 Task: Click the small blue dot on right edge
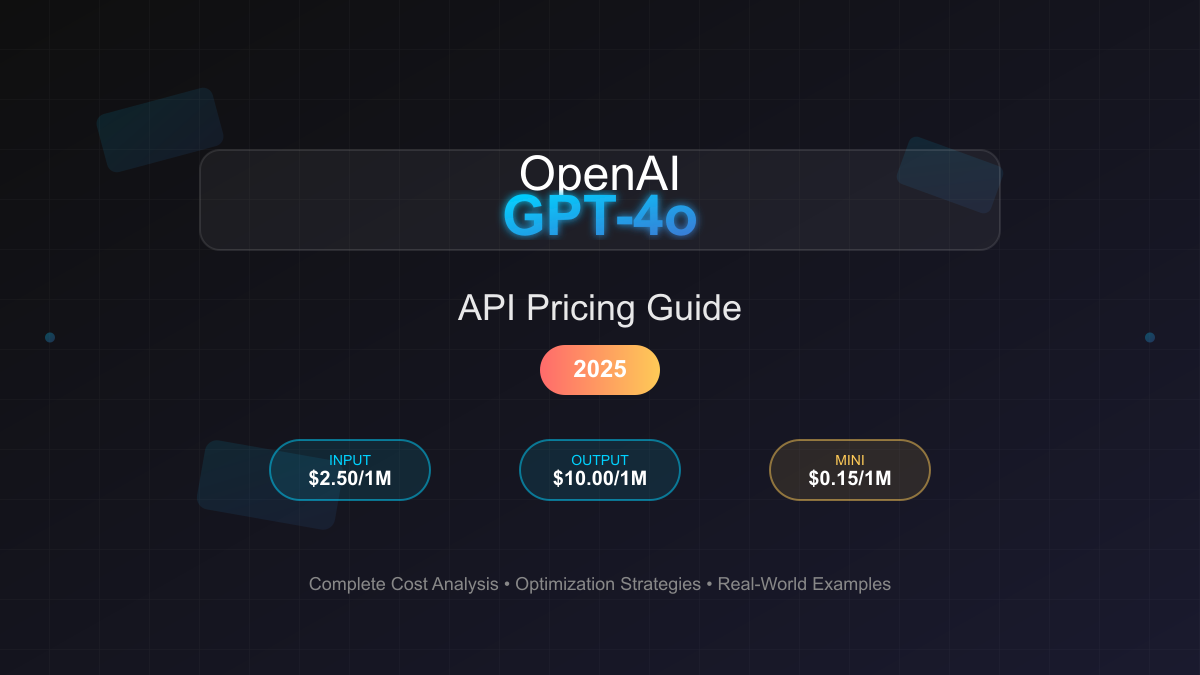pos(1150,337)
